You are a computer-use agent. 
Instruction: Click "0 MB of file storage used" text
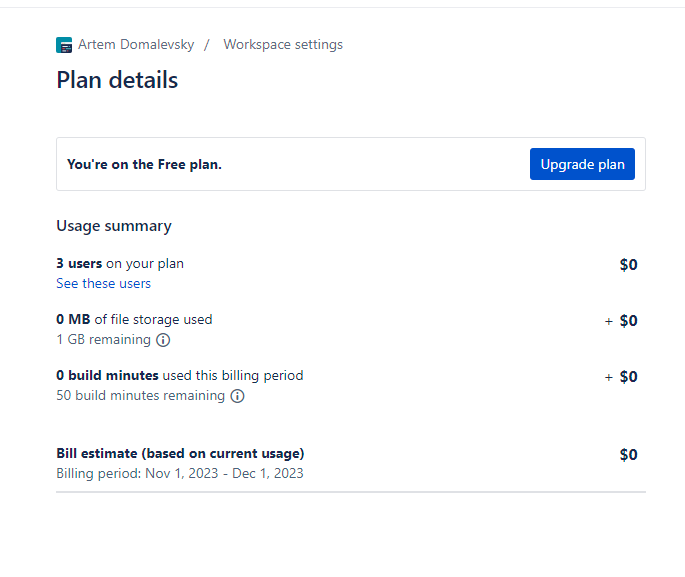134,320
